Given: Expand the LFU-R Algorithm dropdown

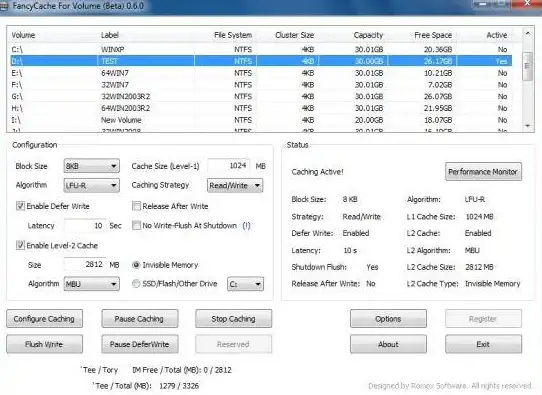Looking at the screenshot, I should point(92,185).
